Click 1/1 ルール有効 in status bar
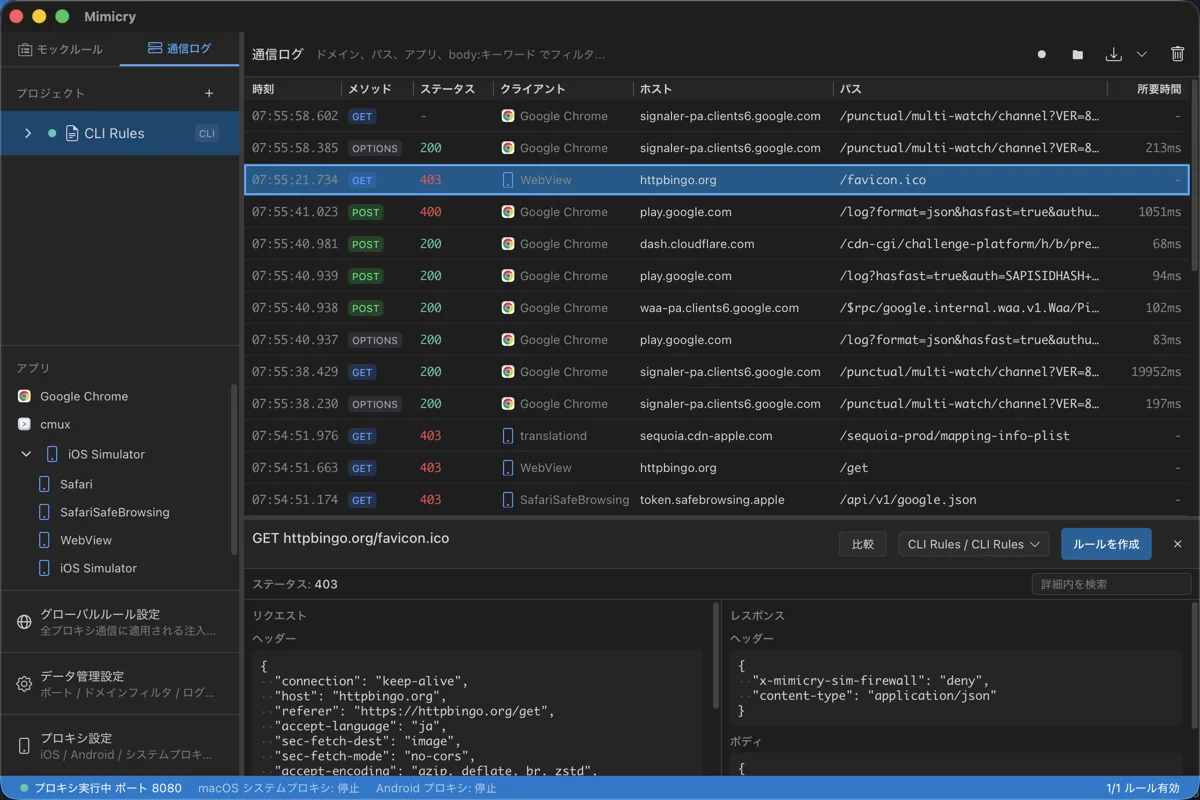 1143,788
